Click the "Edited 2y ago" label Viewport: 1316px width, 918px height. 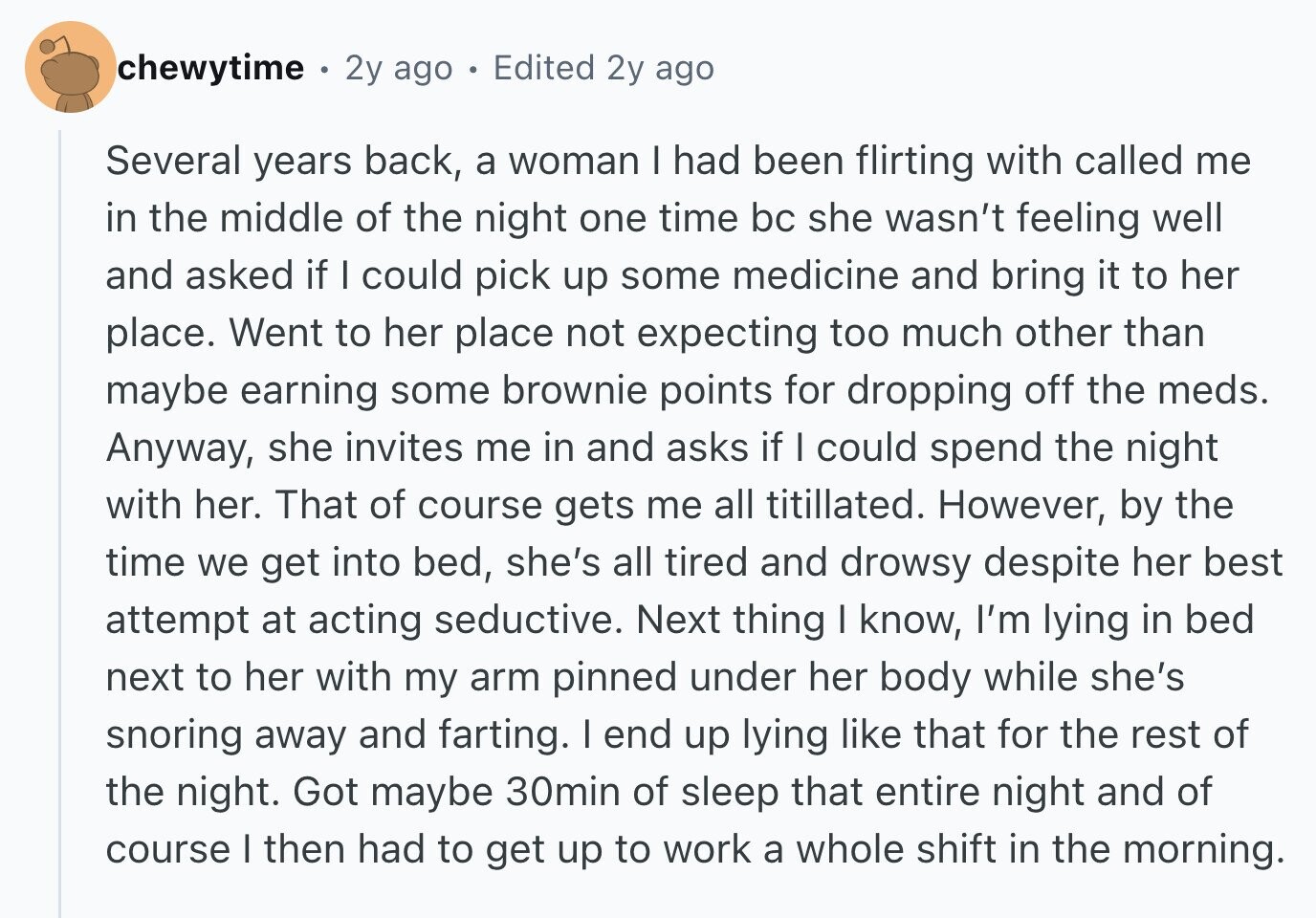click(x=603, y=68)
